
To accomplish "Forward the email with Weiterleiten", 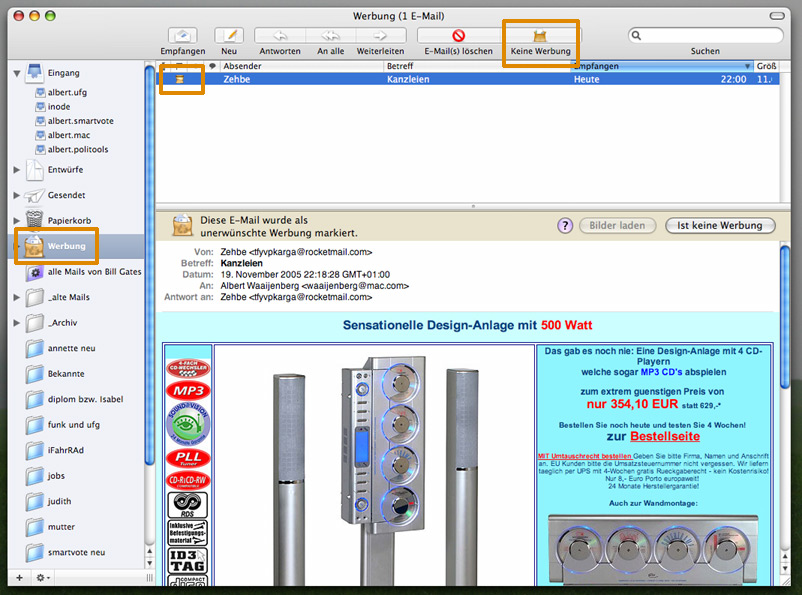I will [x=380, y=36].
